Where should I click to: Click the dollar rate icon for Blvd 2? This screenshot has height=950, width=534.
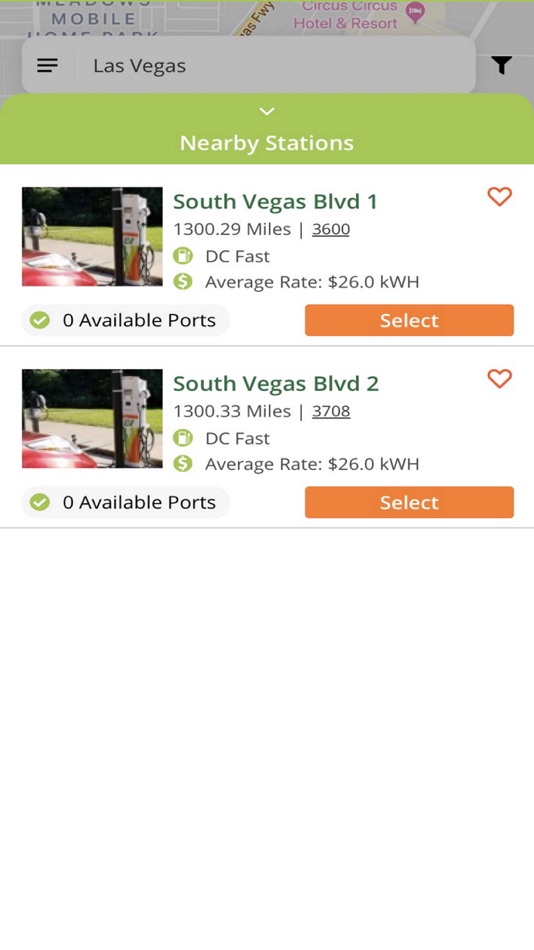pos(182,463)
